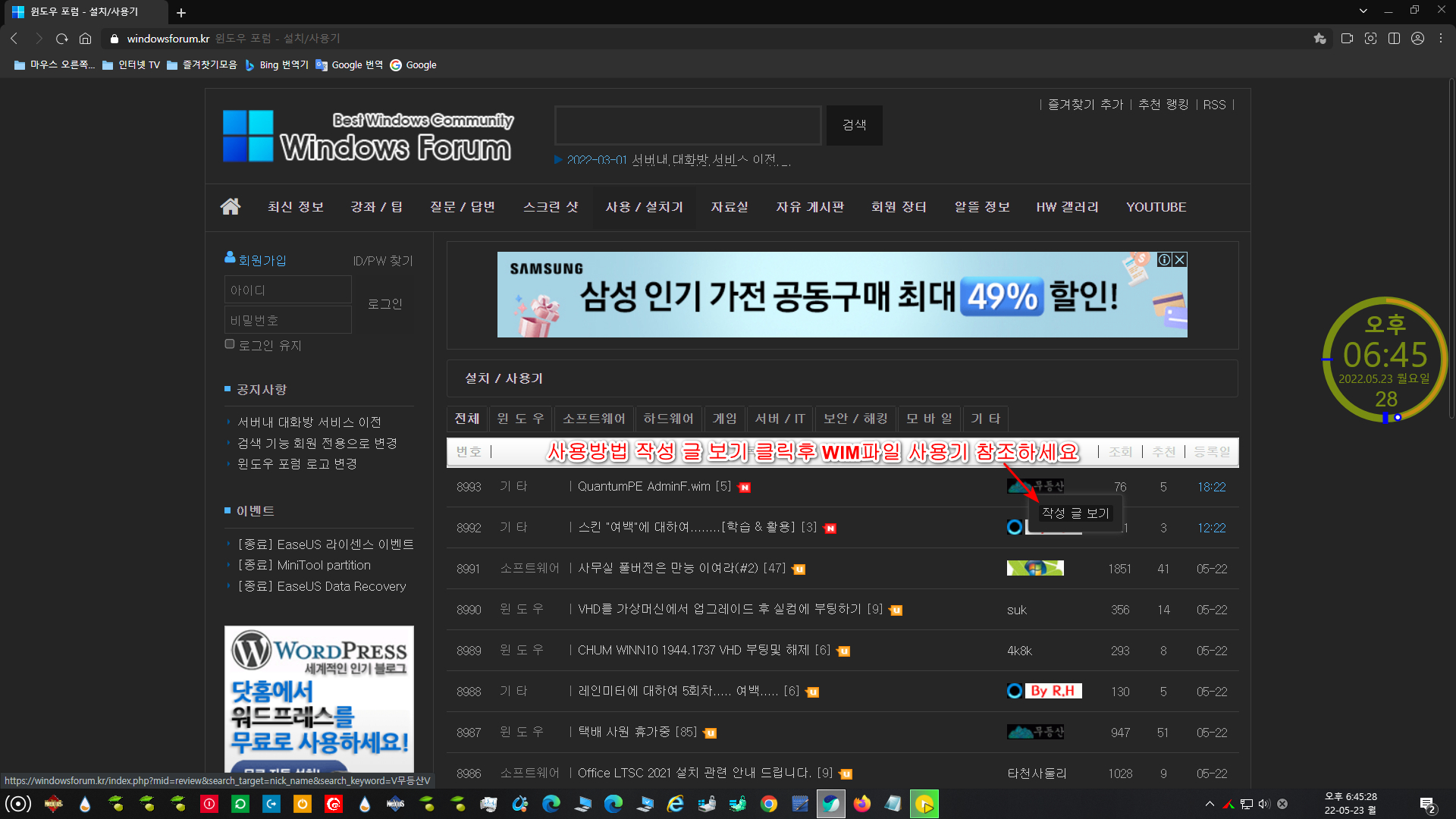Open event EaseUS Data Recovery link
The width and height of the screenshot is (1456, 819).
pyautogui.click(x=322, y=586)
